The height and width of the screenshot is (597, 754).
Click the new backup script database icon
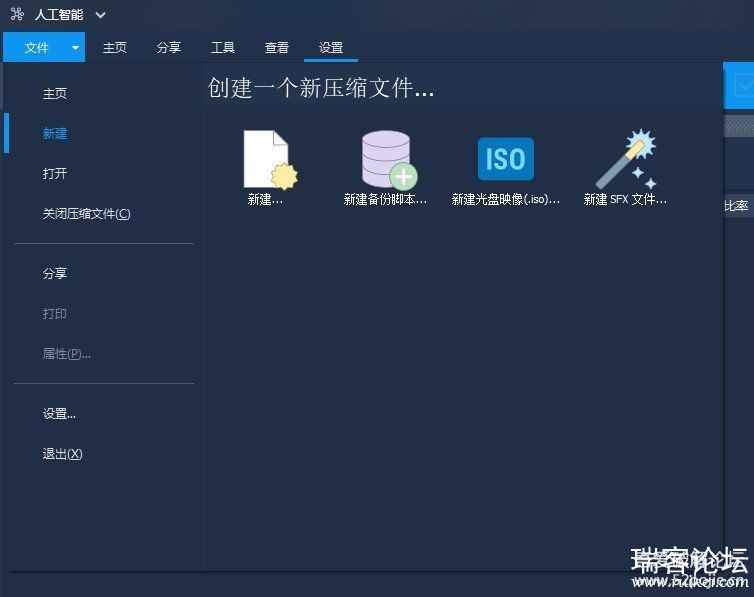(387, 160)
